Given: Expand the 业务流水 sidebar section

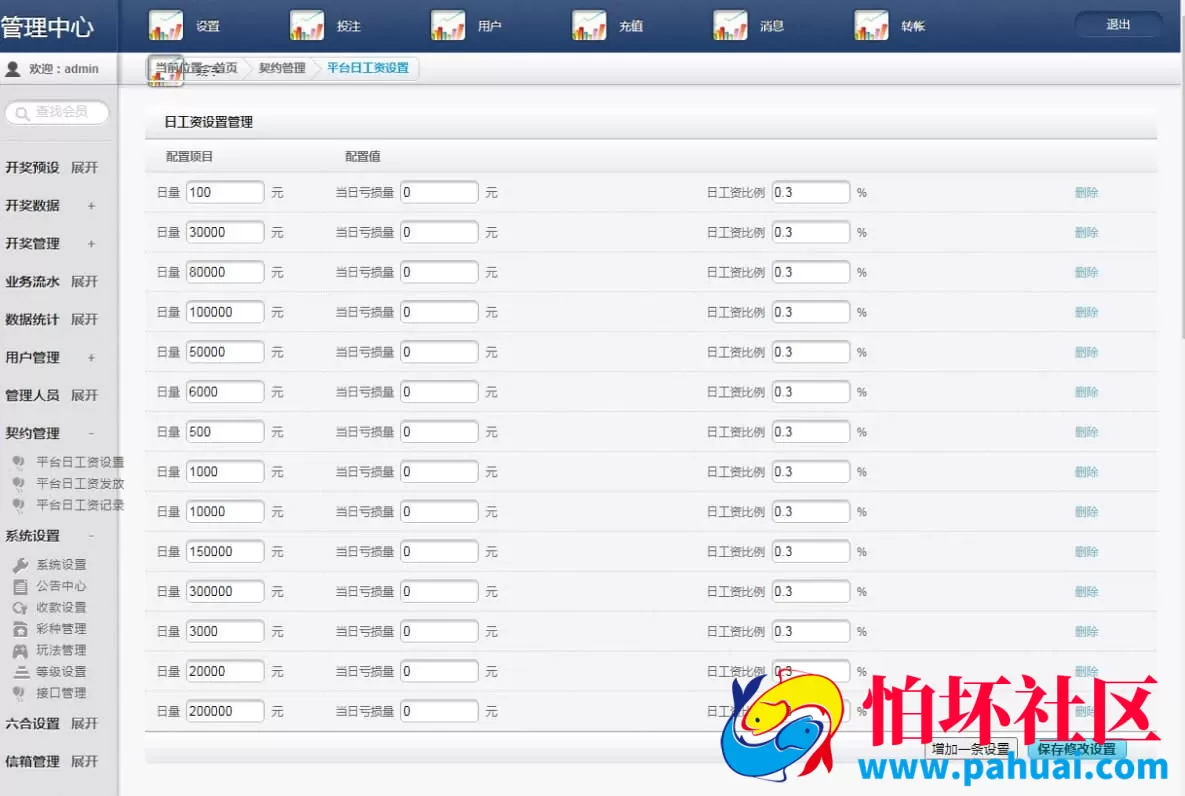Looking at the screenshot, I should point(84,281).
